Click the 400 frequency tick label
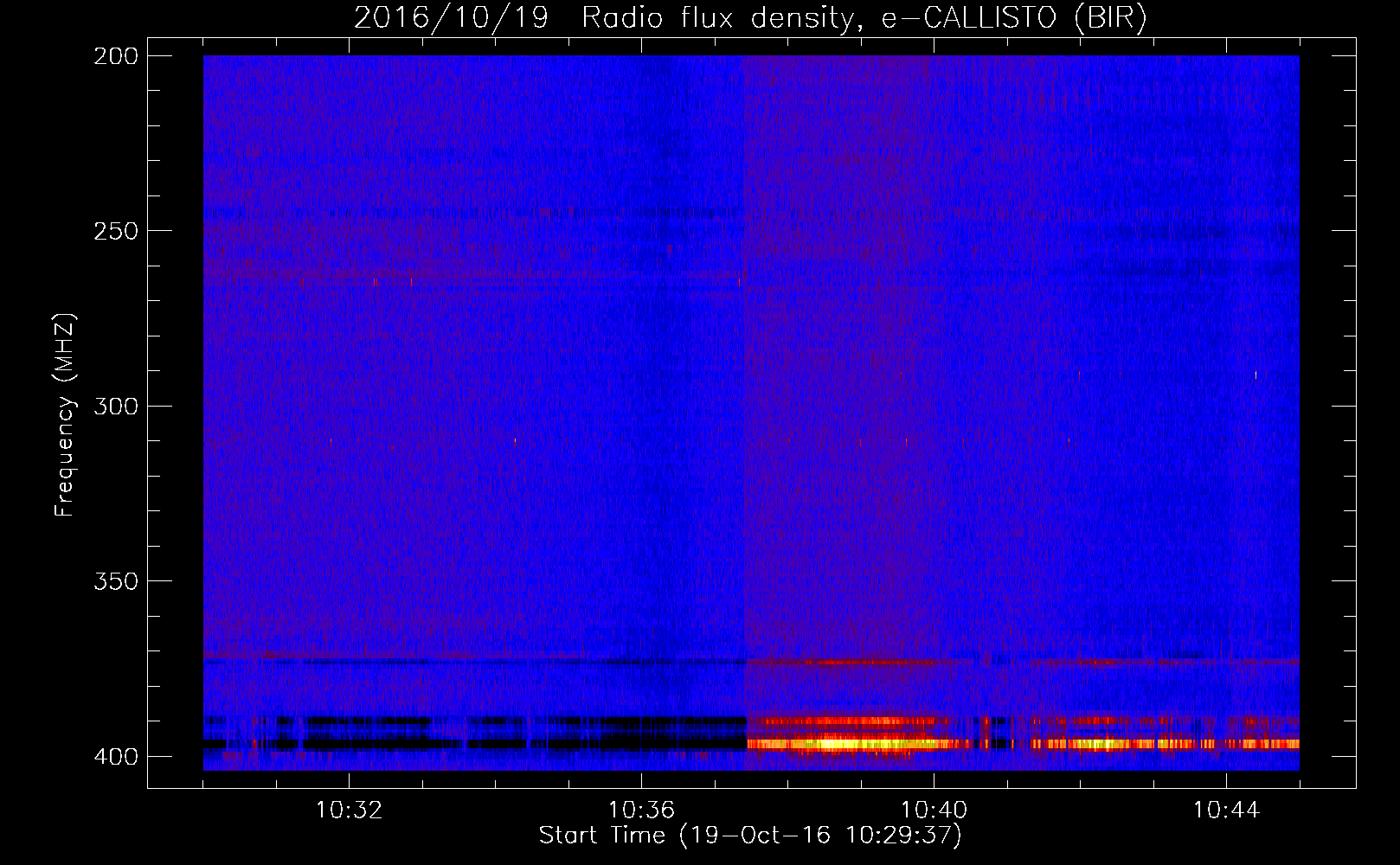The width and height of the screenshot is (1400, 865). pyautogui.click(x=116, y=757)
